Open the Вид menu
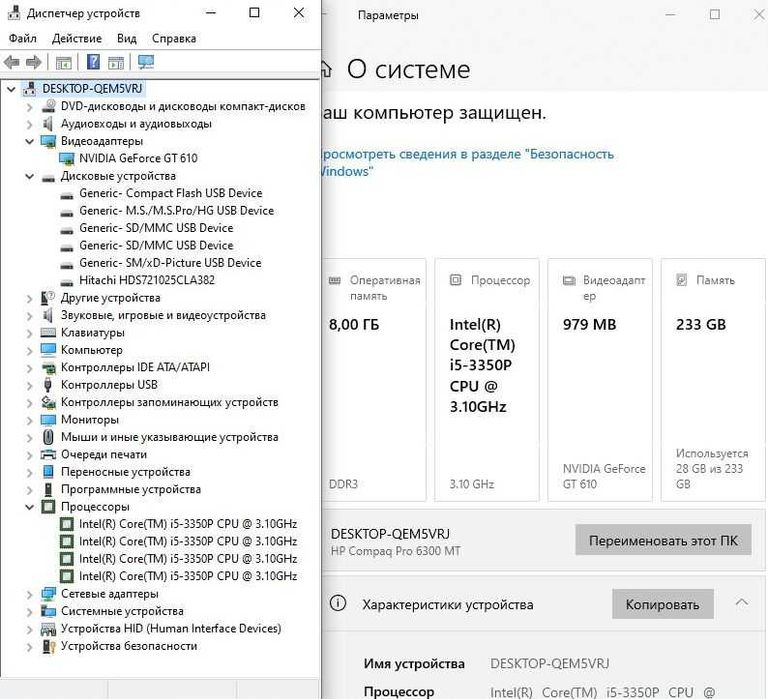 coord(126,38)
